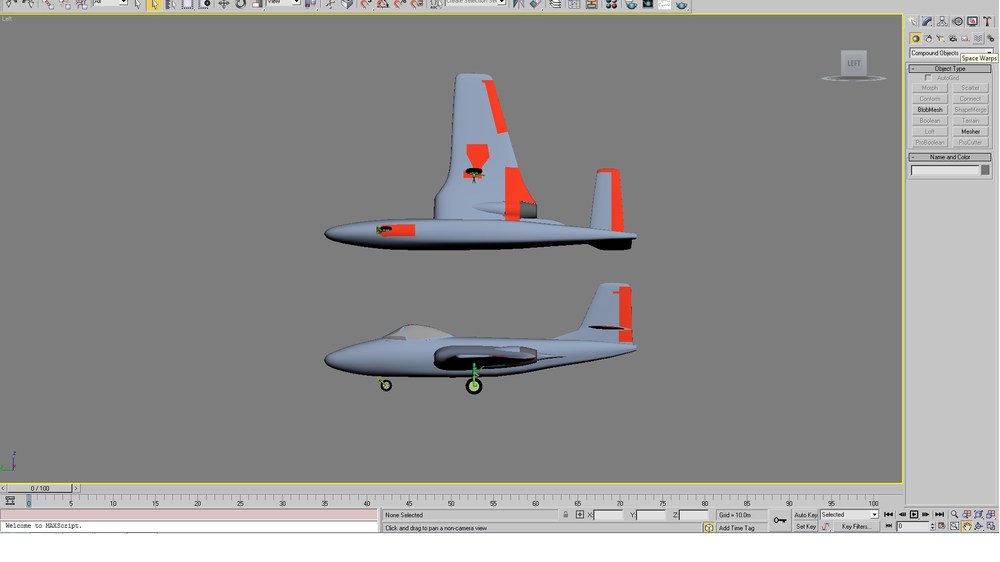Open the Compound Objects dropdown
Image resolution: width=1000 pixels, height=562 pixels.
point(950,53)
